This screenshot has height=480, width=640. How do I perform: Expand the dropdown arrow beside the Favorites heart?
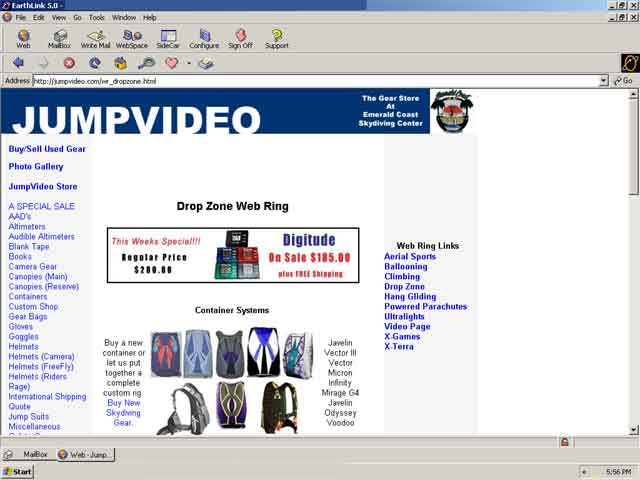pyautogui.click(x=188, y=63)
